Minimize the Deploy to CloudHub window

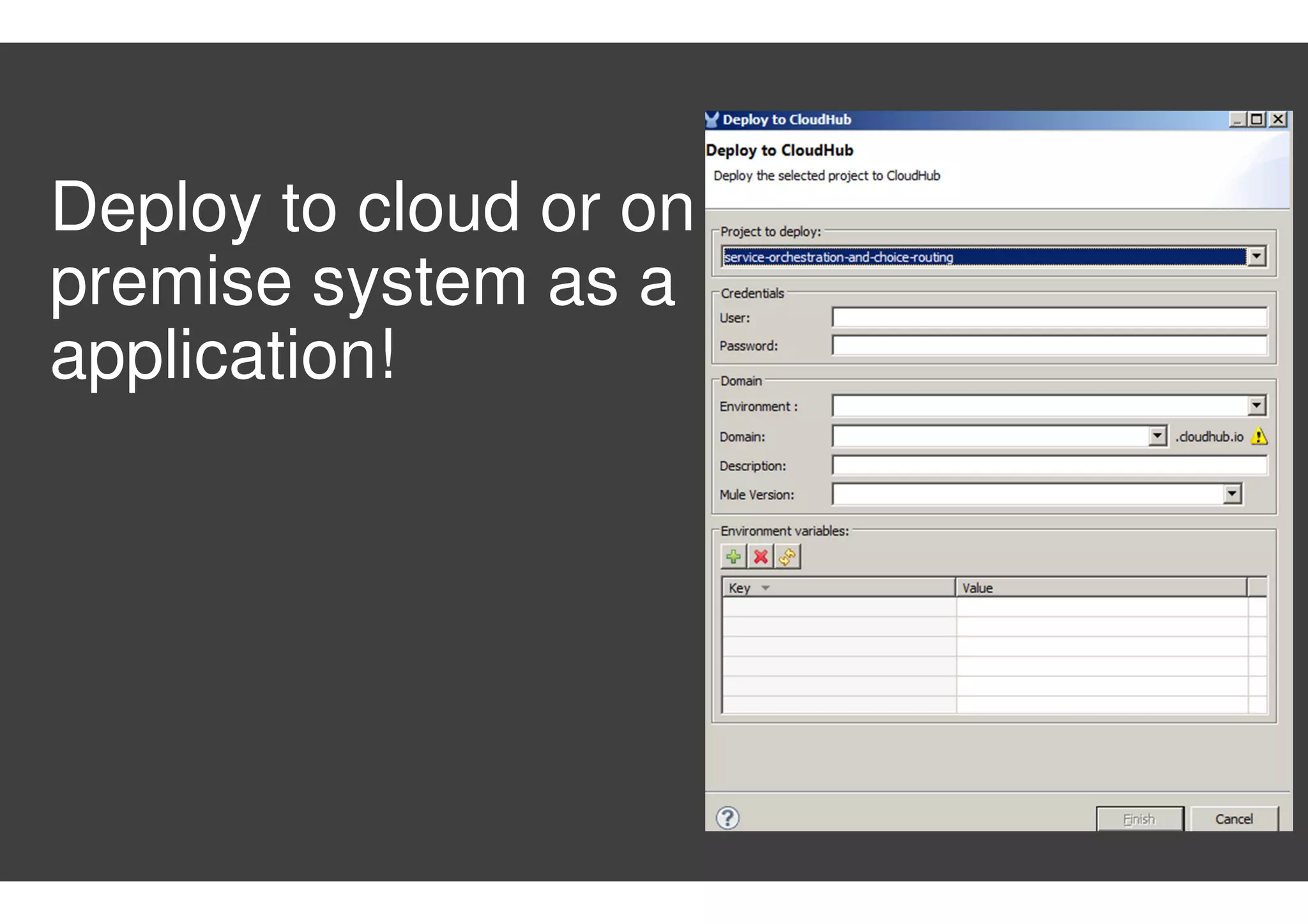coord(1238,119)
